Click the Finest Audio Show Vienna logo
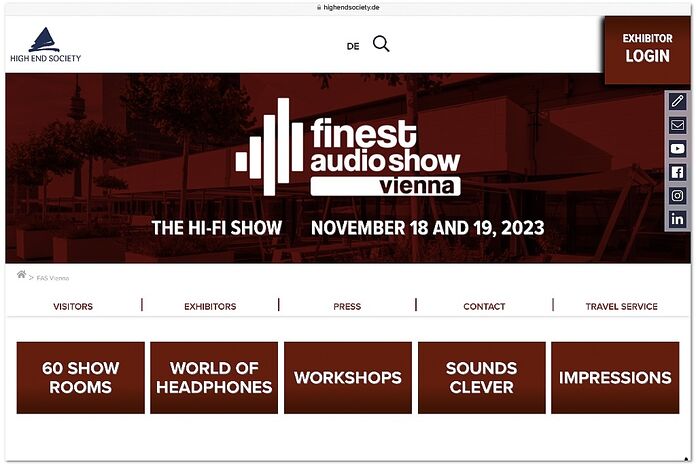The image size is (696, 464). 348,147
